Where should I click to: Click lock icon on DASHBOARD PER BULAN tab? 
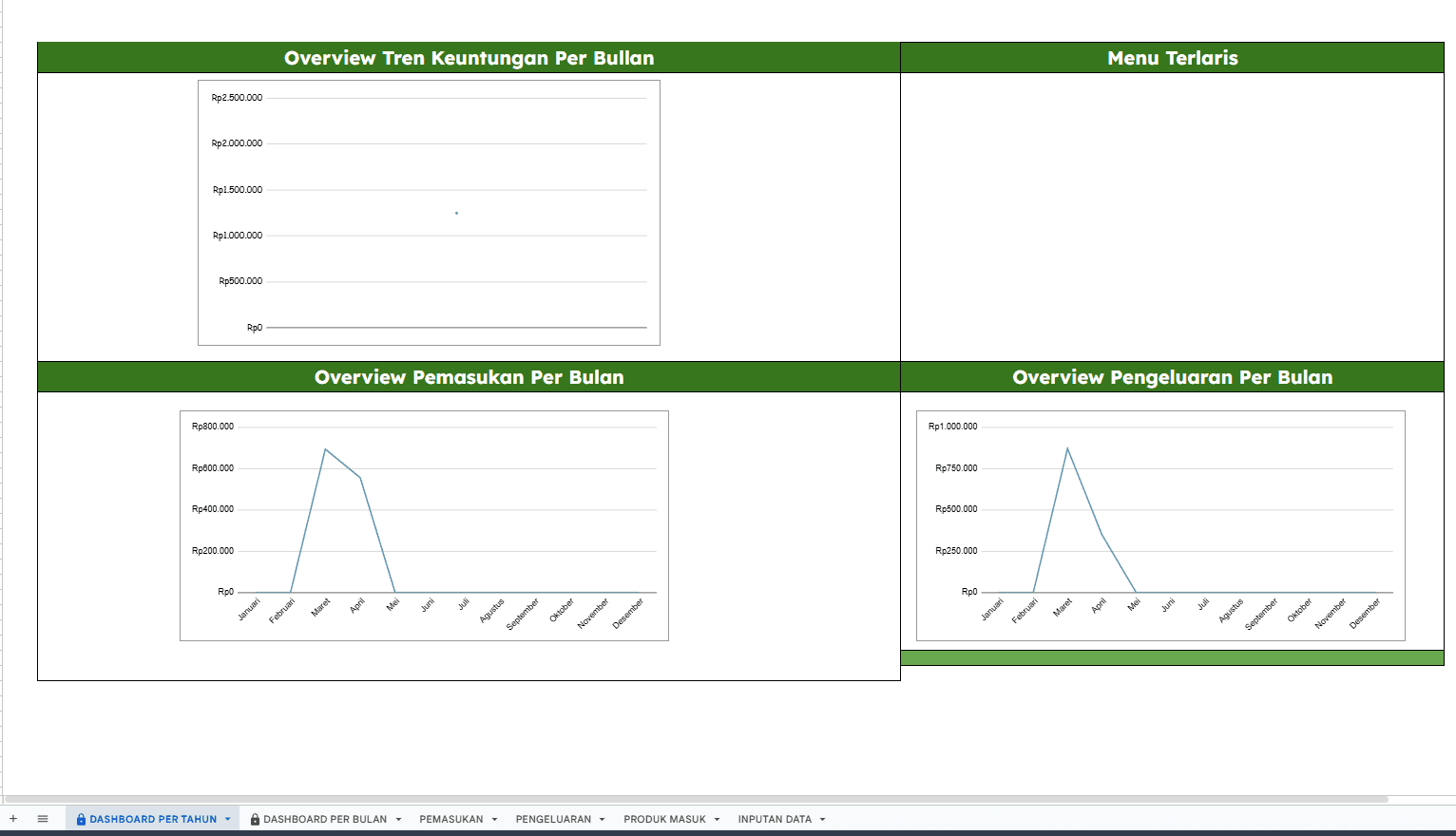(255, 819)
